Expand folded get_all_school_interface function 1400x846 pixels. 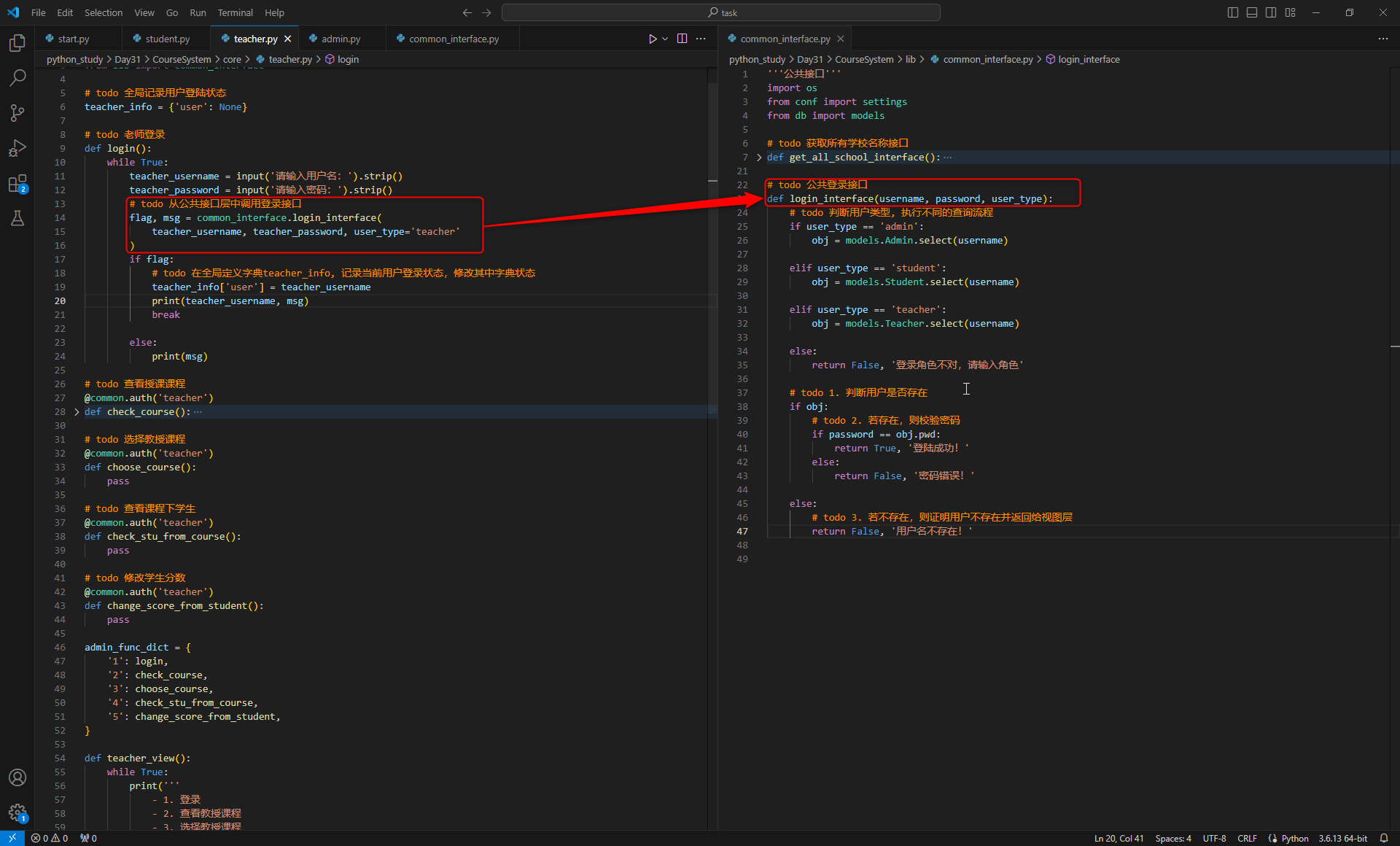(x=759, y=158)
